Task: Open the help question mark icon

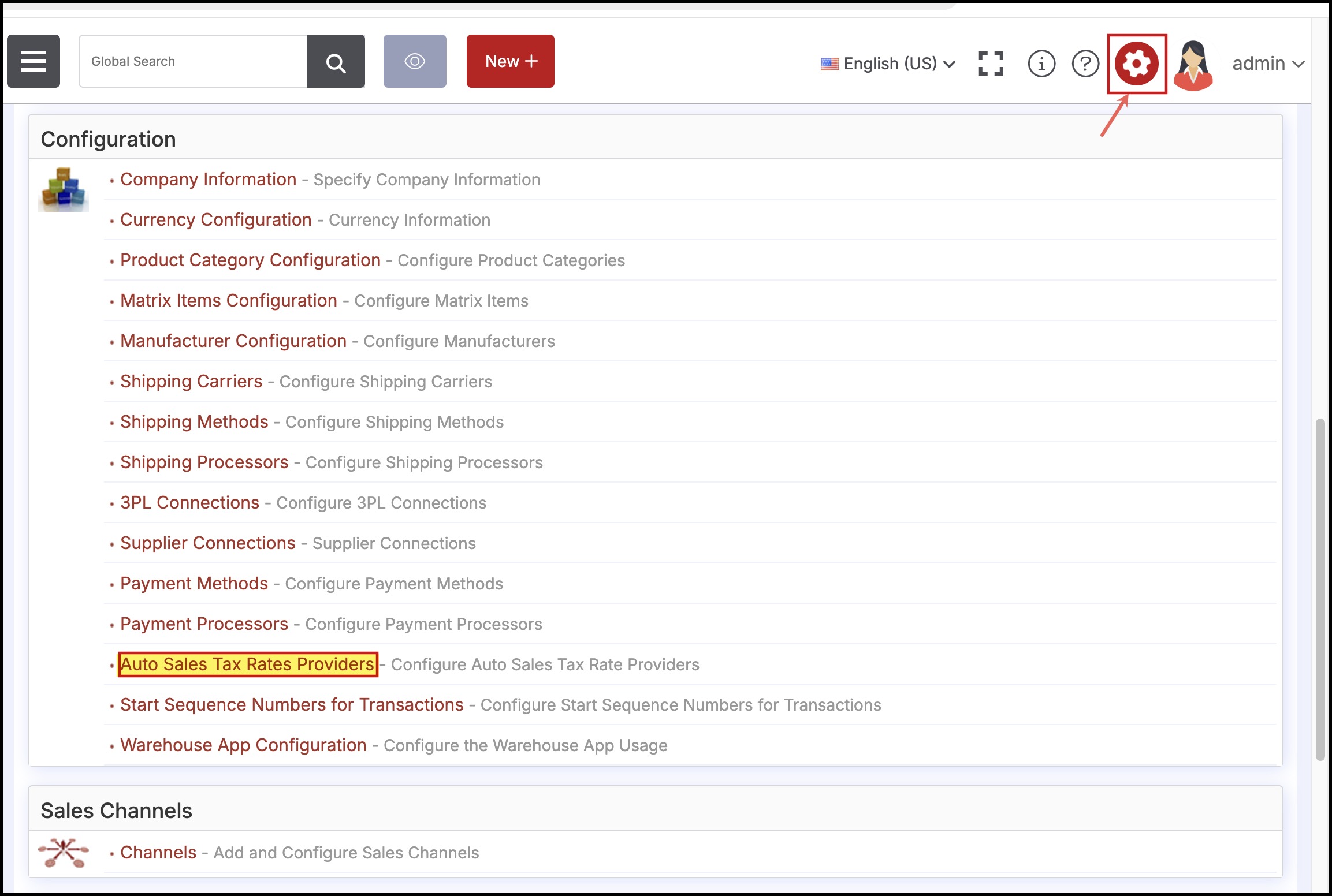Action: click(1085, 64)
